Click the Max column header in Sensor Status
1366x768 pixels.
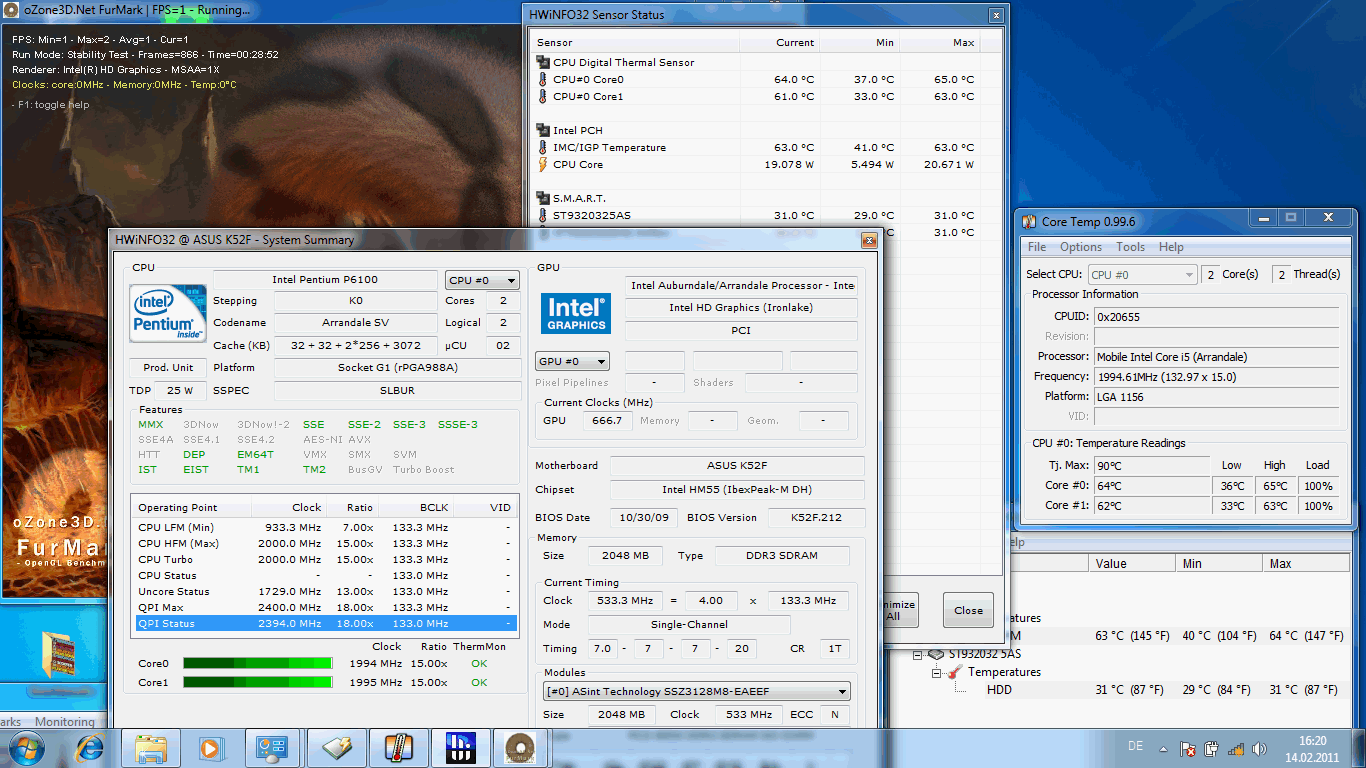[x=940, y=42]
